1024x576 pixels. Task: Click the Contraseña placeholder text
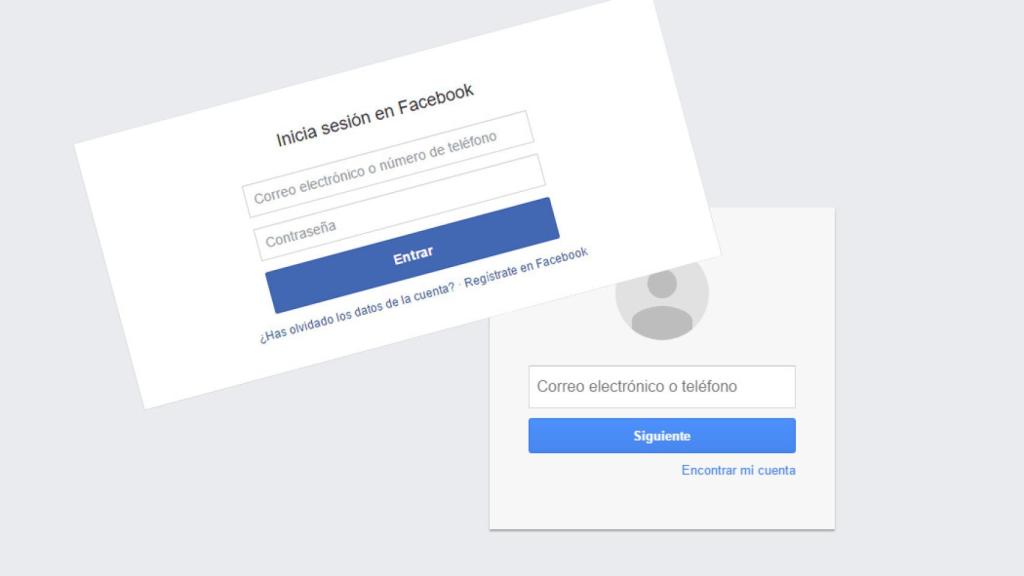tap(300, 234)
